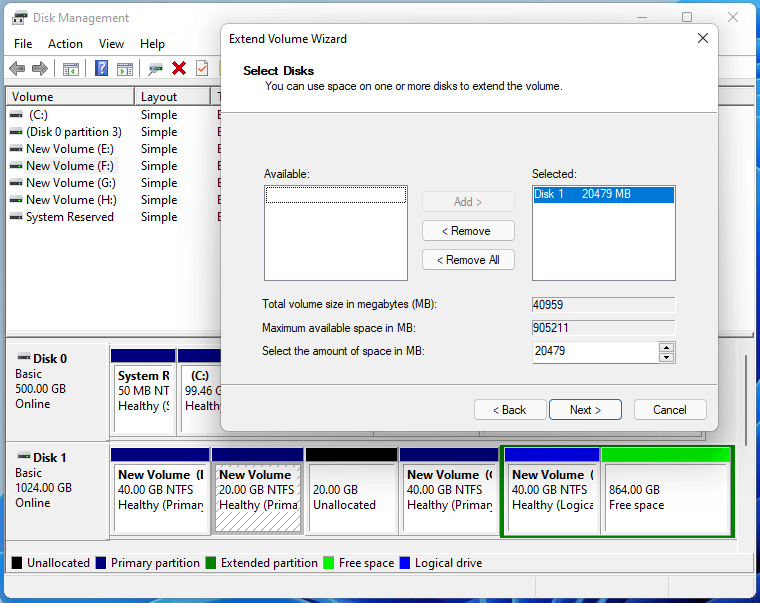Toggle the action pane toolbar icon
Image resolution: width=760 pixels, height=603 pixels.
pos(125,69)
